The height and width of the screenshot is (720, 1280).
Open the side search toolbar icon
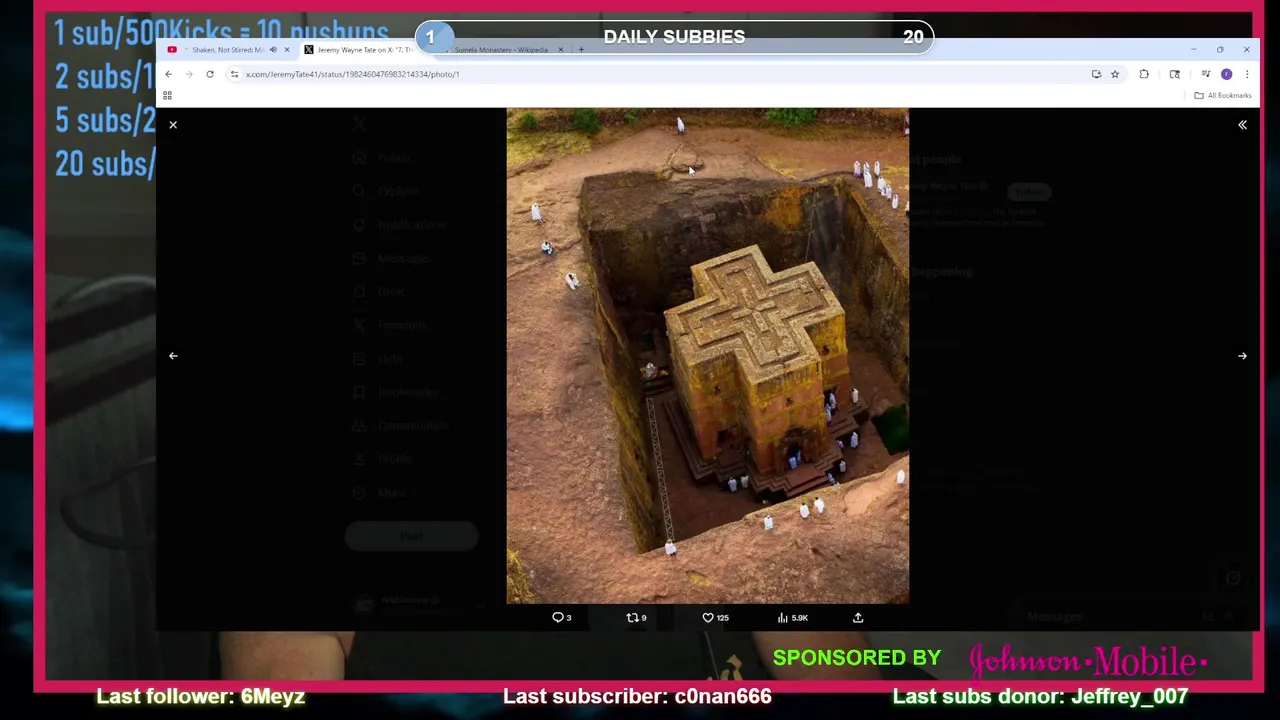pyautogui.click(x=1175, y=74)
